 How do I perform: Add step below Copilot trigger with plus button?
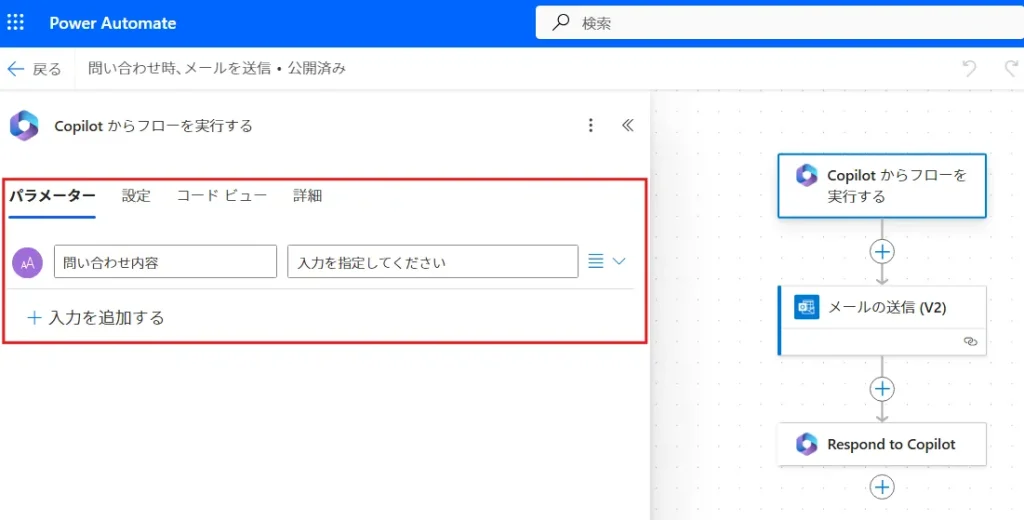882,251
